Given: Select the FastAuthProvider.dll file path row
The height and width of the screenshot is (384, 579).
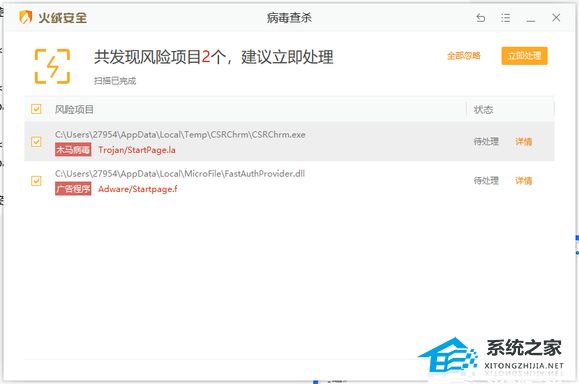Looking at the screenshot, I should tap(289, 181).
